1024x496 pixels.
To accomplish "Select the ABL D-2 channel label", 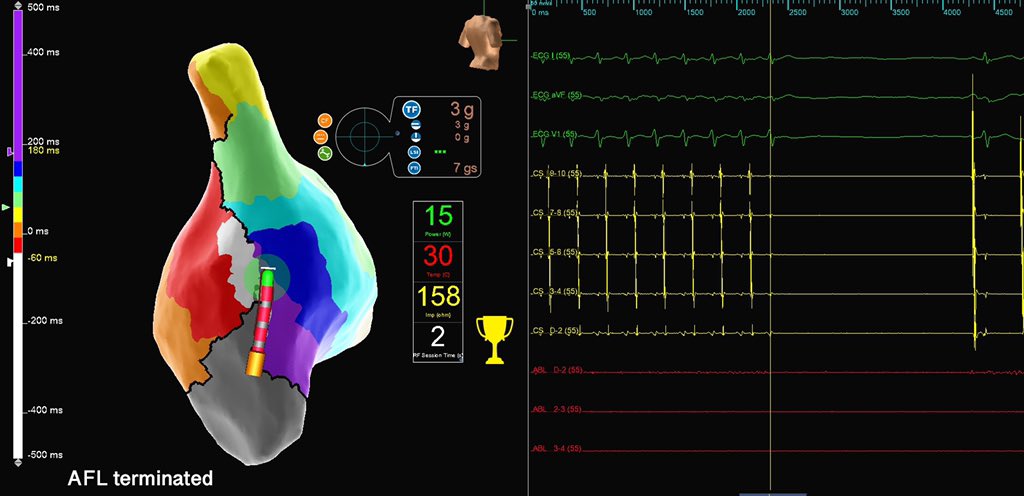I will click(x=556, y=370).
